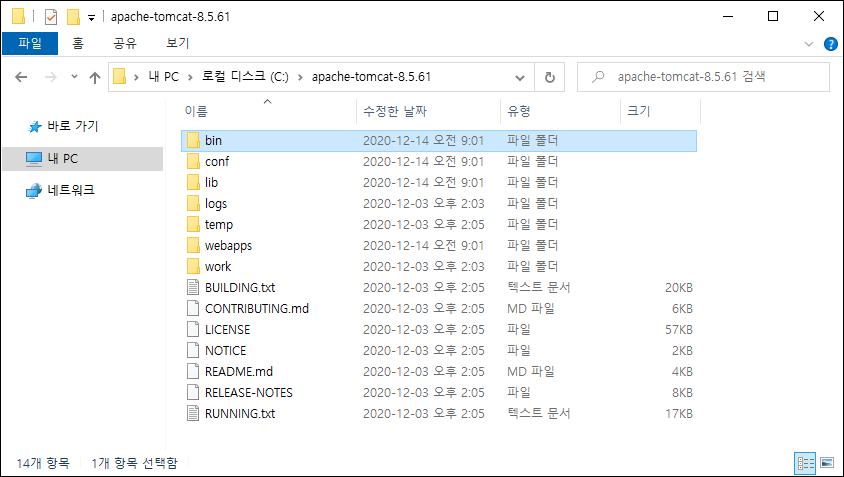Click the logs folder icon
This screenshot has height=477, width=844.
(193, 204)
